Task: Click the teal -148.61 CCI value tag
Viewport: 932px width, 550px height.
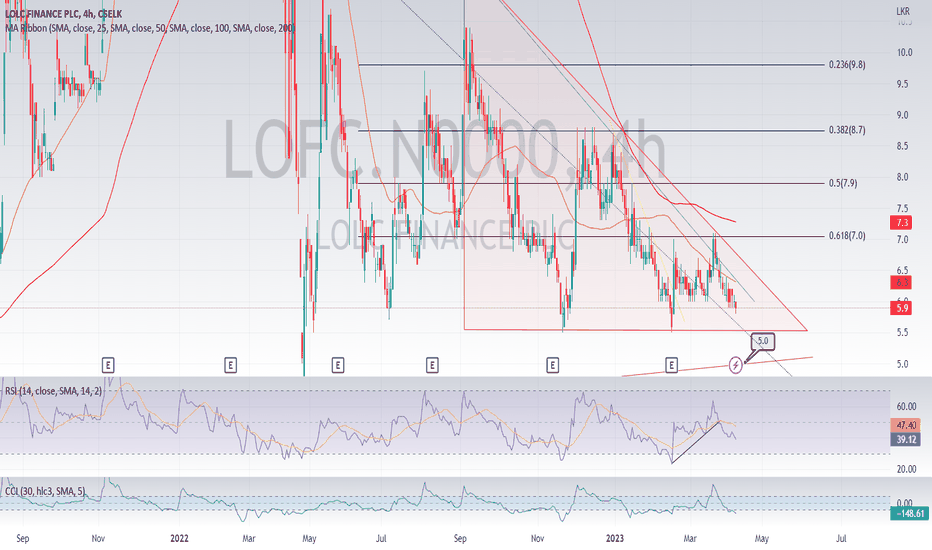Action: (x=909, y=513)
